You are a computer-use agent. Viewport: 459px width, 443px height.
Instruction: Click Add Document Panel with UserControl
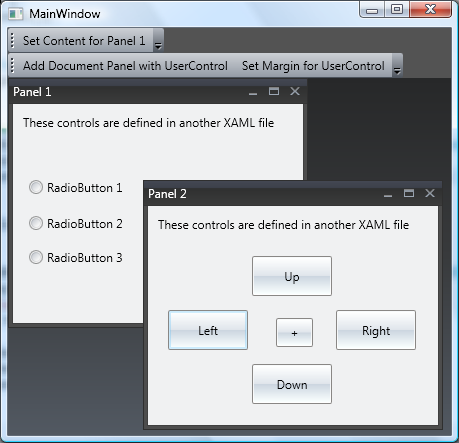(x=125, y=66)
